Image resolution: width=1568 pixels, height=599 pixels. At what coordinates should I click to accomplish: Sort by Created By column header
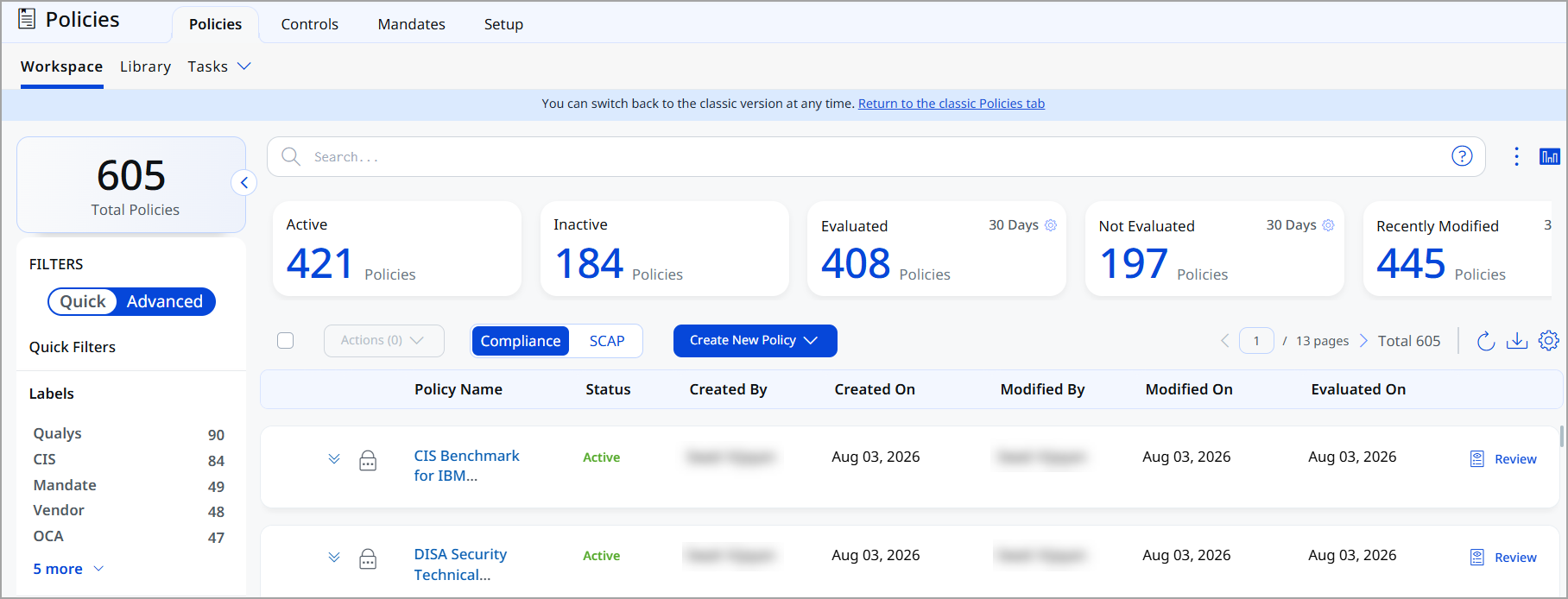pyautogui.click(x=728, y=389)
